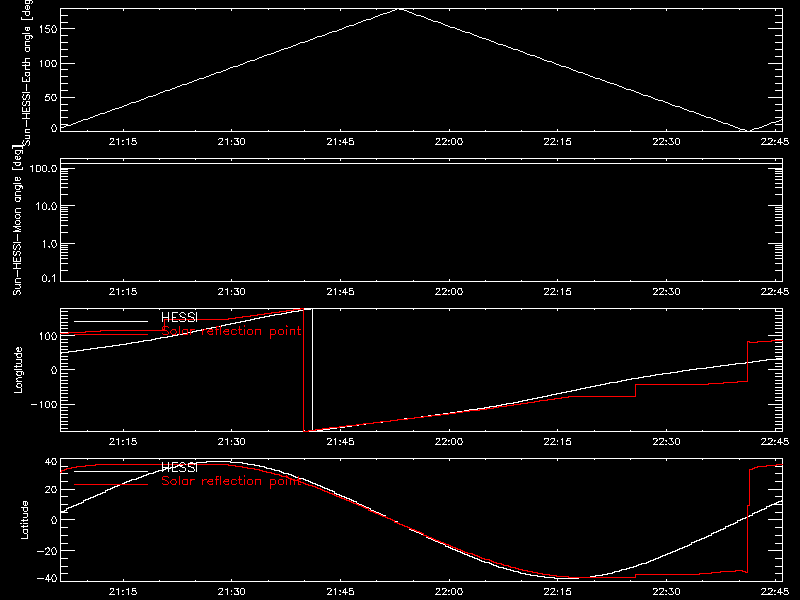Click 0.1 tick on Moon angle axis
The width and height of the screenshot is (800, 600).
point(49,278)
